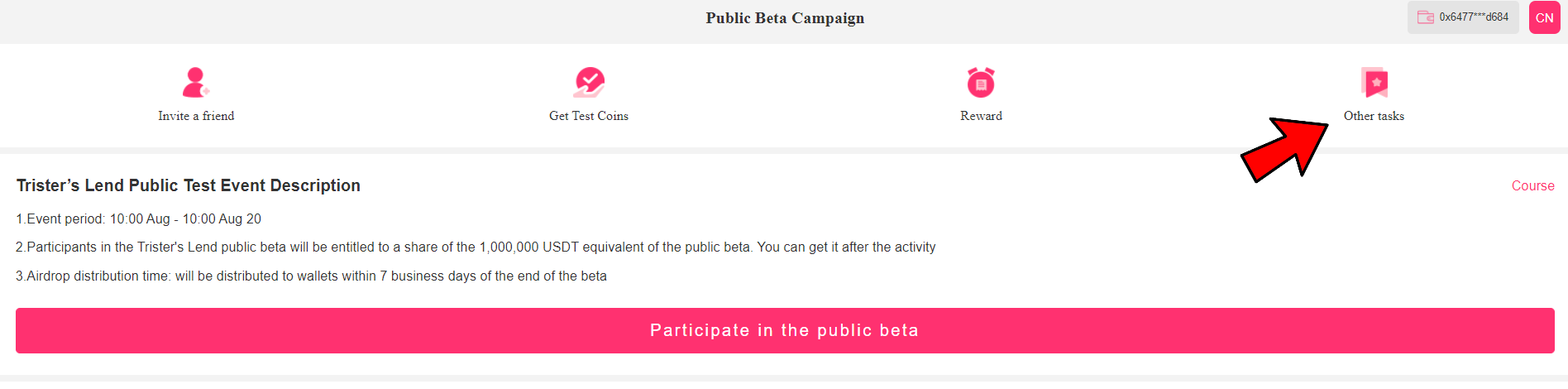Open the Other tasks text label
Image resolution: width=1568 pixels, height=389 pixels.
pyautogui.click(x=1374, y=116)
